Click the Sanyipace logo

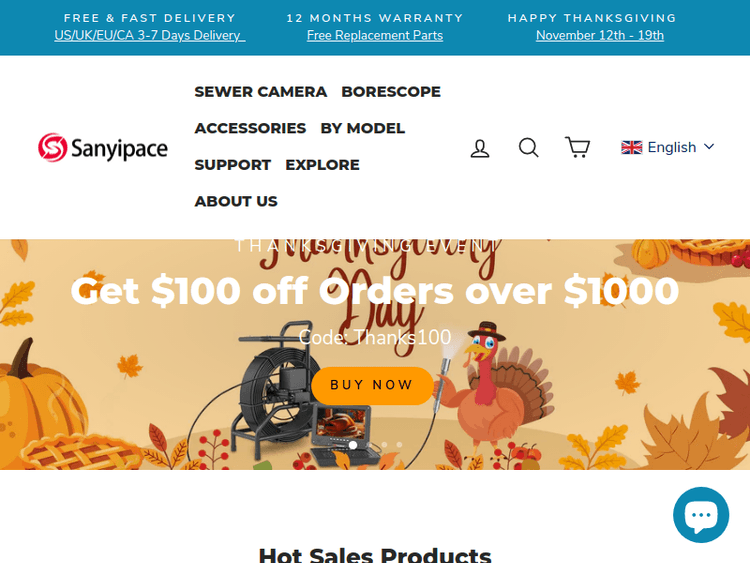click(x=103, y=148)
